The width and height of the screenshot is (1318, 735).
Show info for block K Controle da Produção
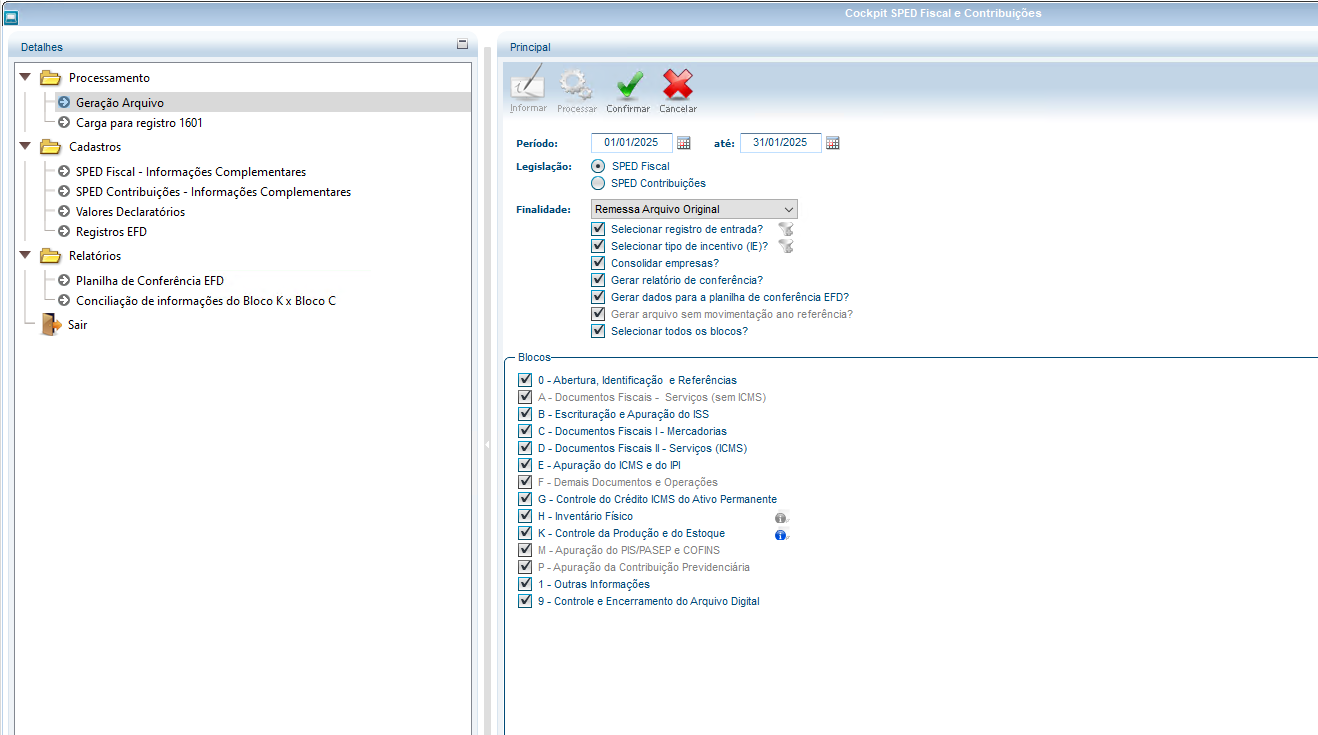click(782, 534)
